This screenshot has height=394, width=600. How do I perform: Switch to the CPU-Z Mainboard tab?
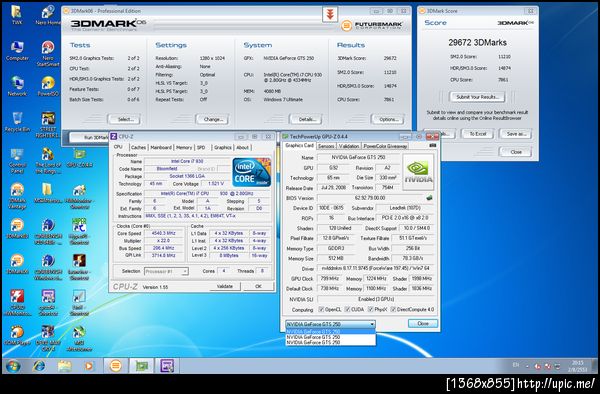pyautogui.click(x=161, y=147)
